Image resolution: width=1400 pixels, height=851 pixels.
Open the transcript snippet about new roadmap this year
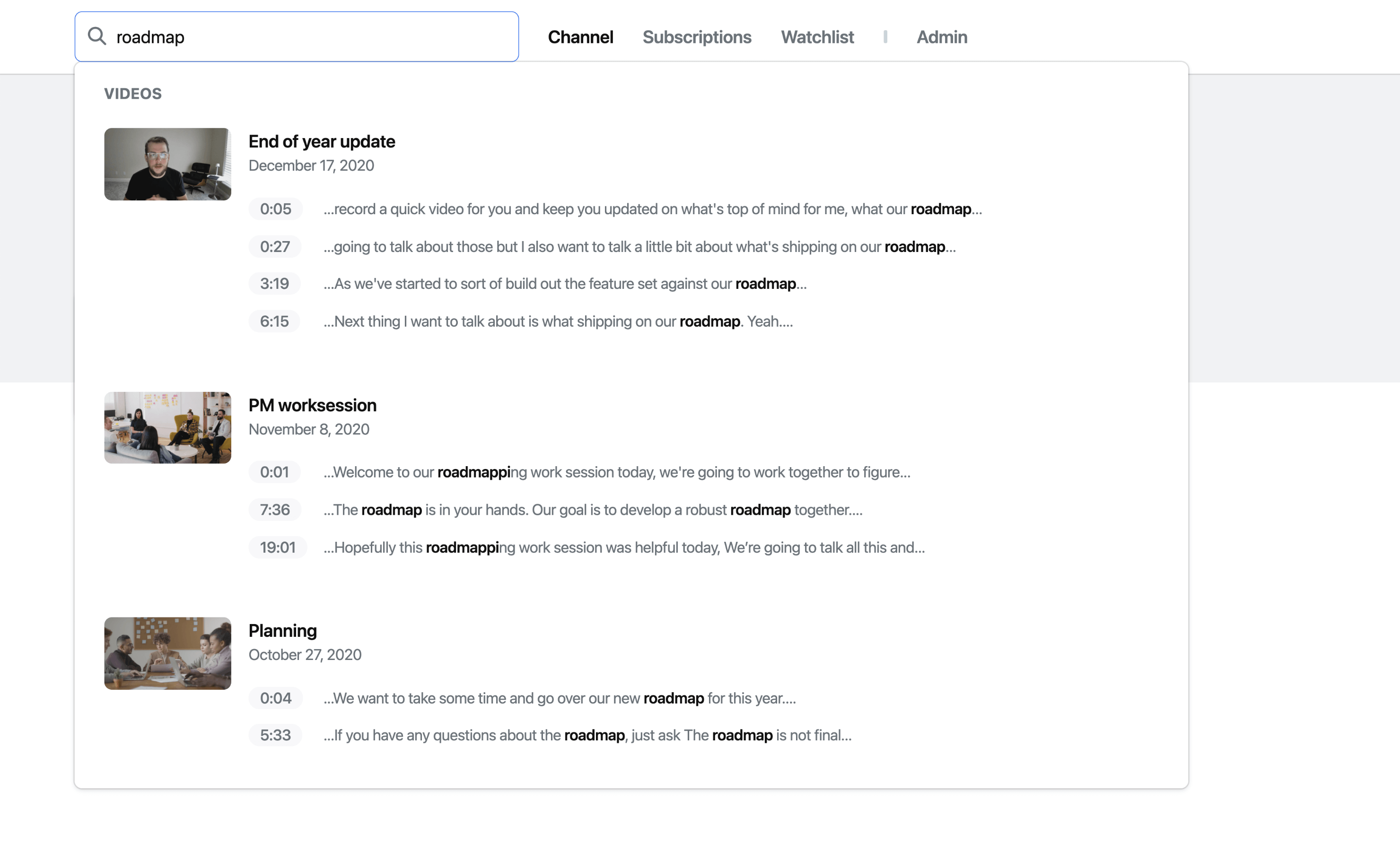559,698
